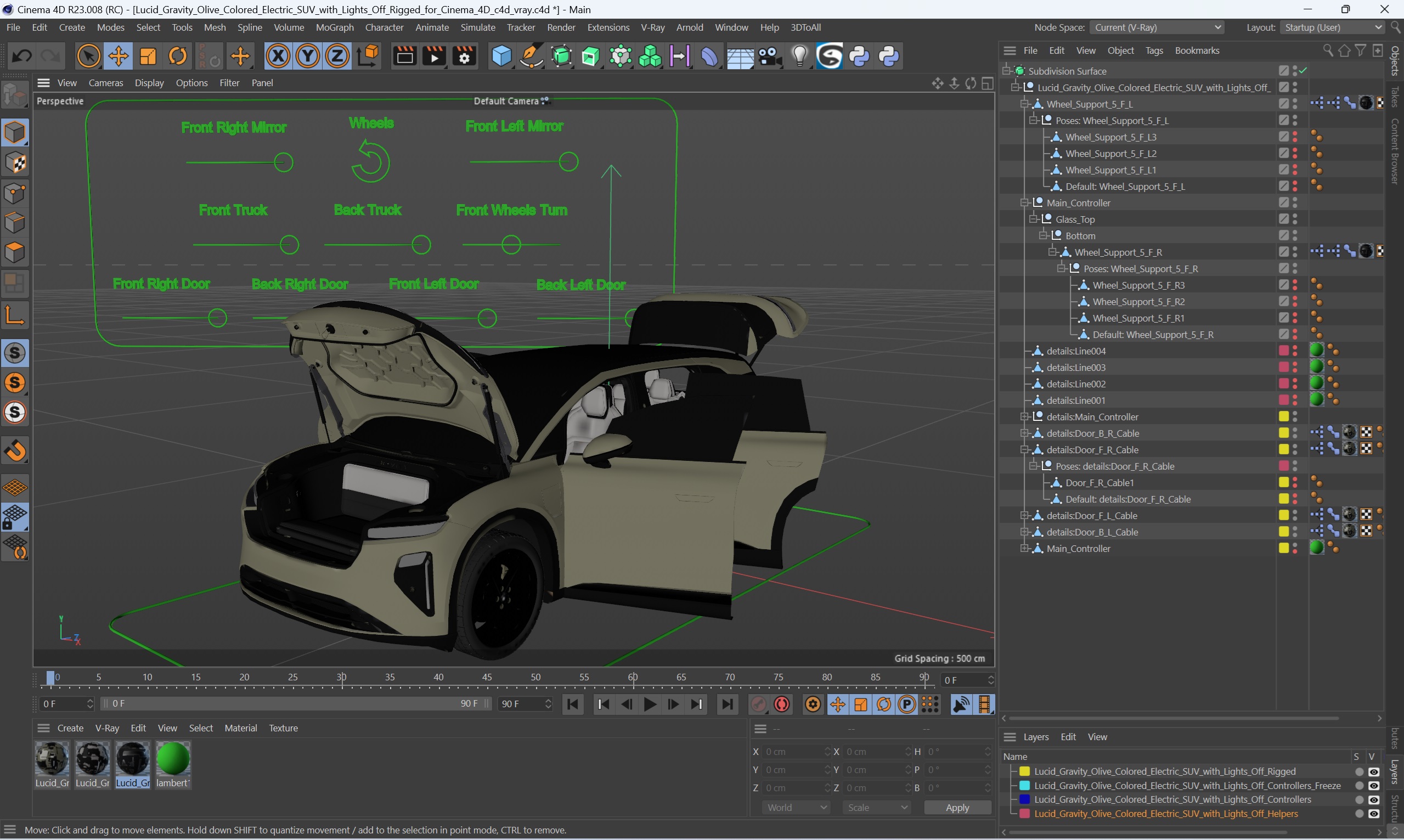1404x840 pixels.
Task: Collapse the Subdivision Surface object
Action: [x=1006, y=71]
